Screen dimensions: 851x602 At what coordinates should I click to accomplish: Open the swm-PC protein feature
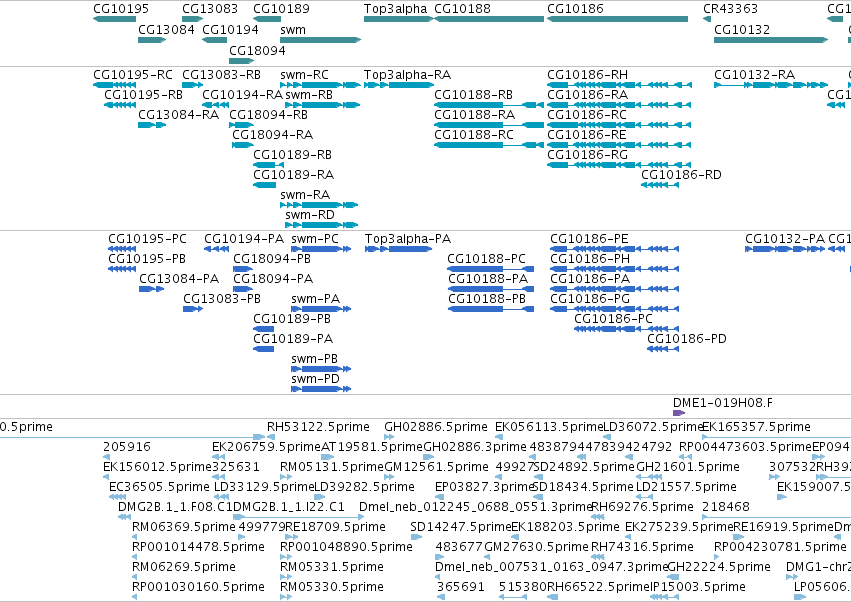tap(321, 249)
